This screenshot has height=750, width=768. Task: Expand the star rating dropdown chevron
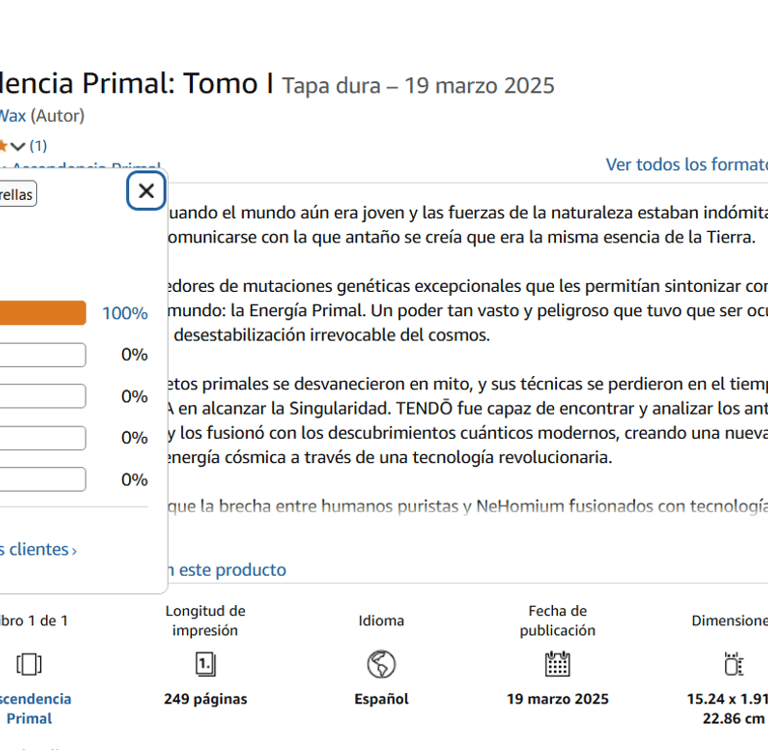[x=18, y=147]
